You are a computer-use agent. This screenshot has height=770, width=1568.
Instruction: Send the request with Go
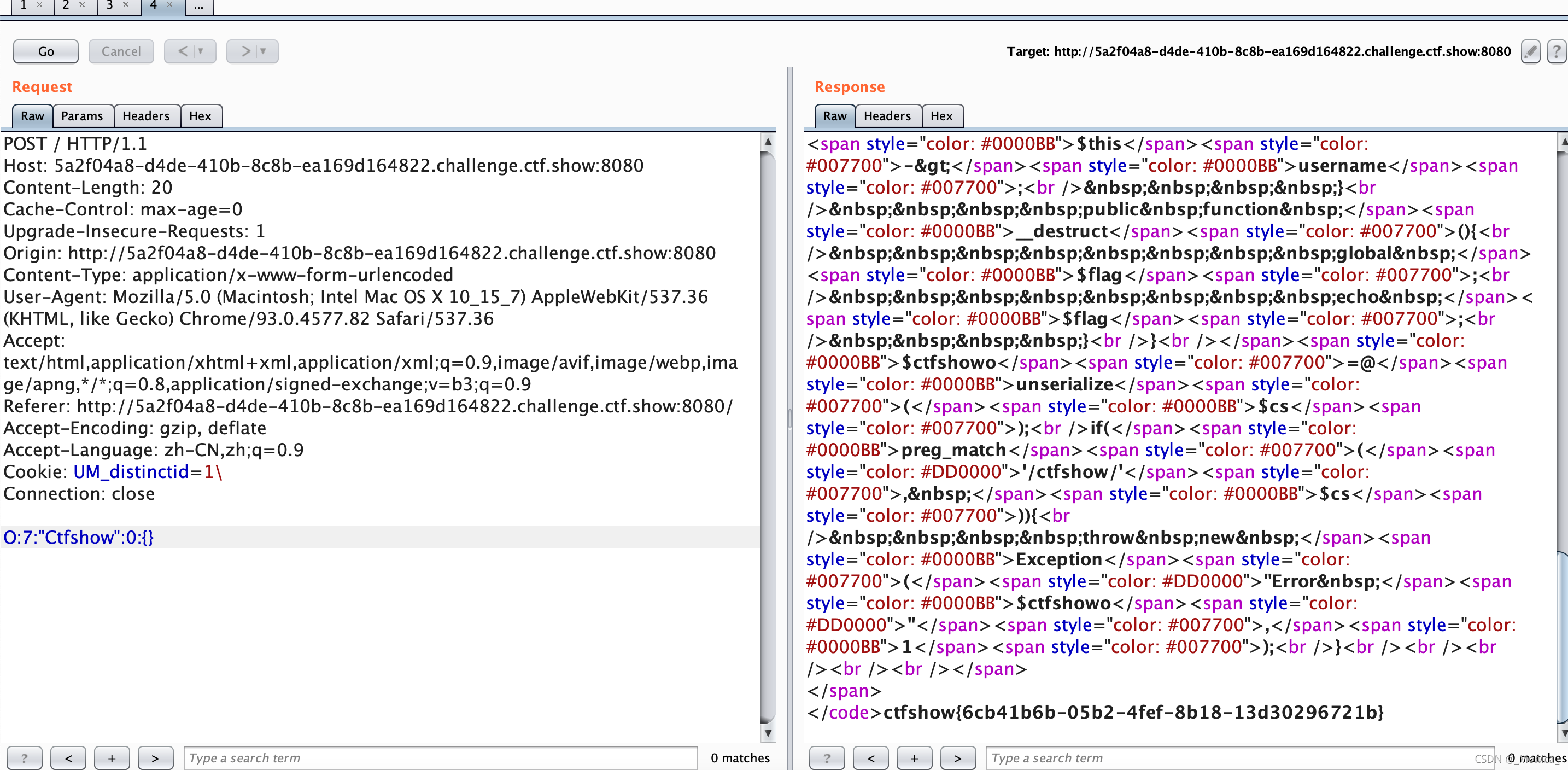[46, 52]
